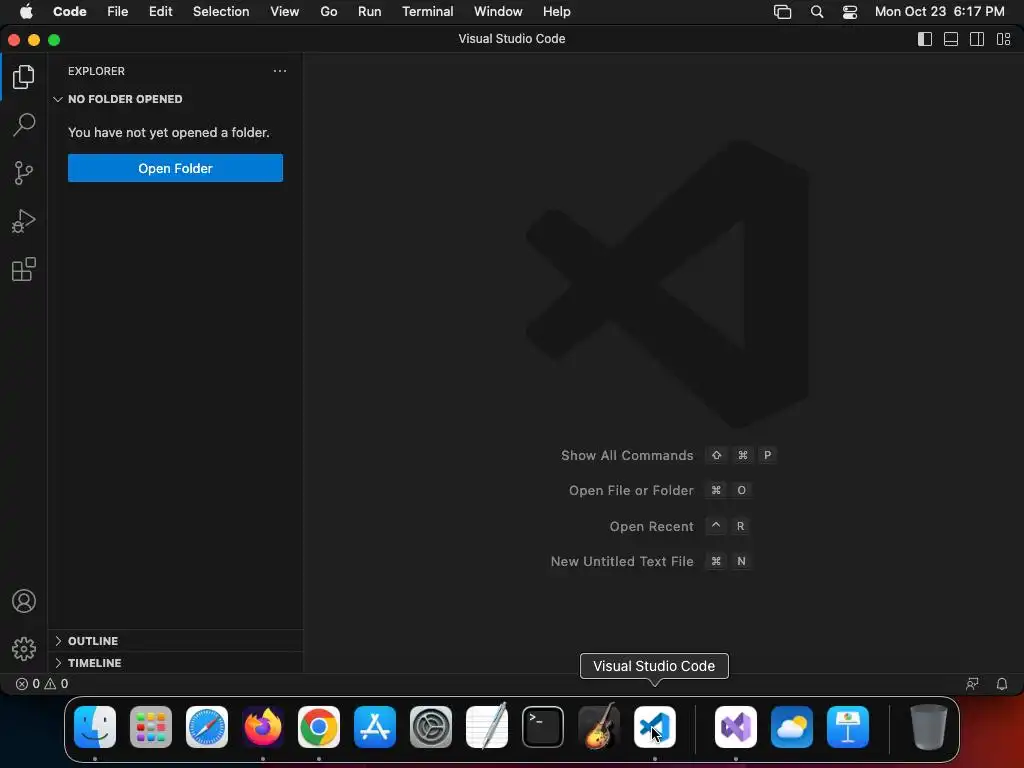The width and height of the screenshot is (1024, 768).
Task: Open Trash from the Dock
Action: pos(928,727)
